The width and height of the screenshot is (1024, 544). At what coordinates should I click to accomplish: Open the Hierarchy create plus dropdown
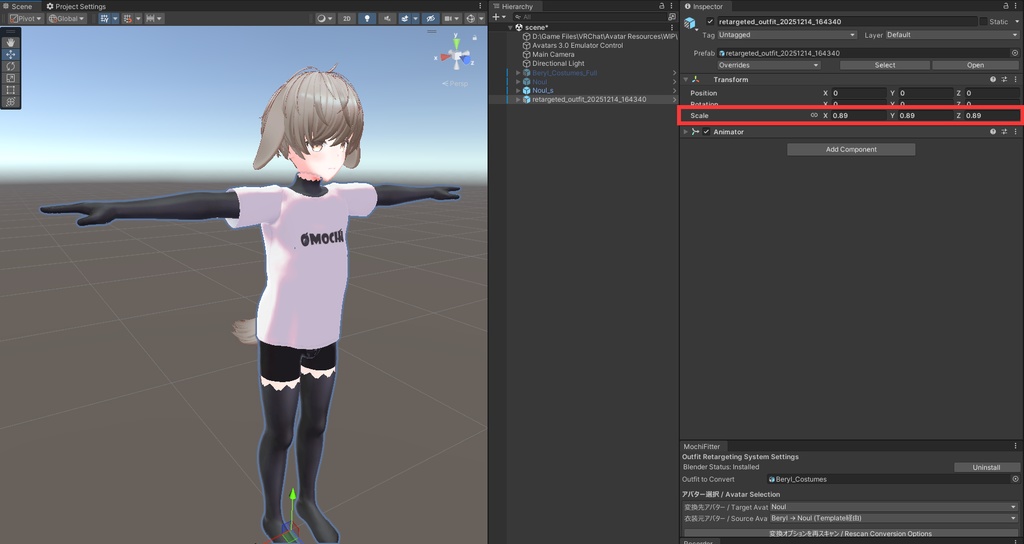499,17
